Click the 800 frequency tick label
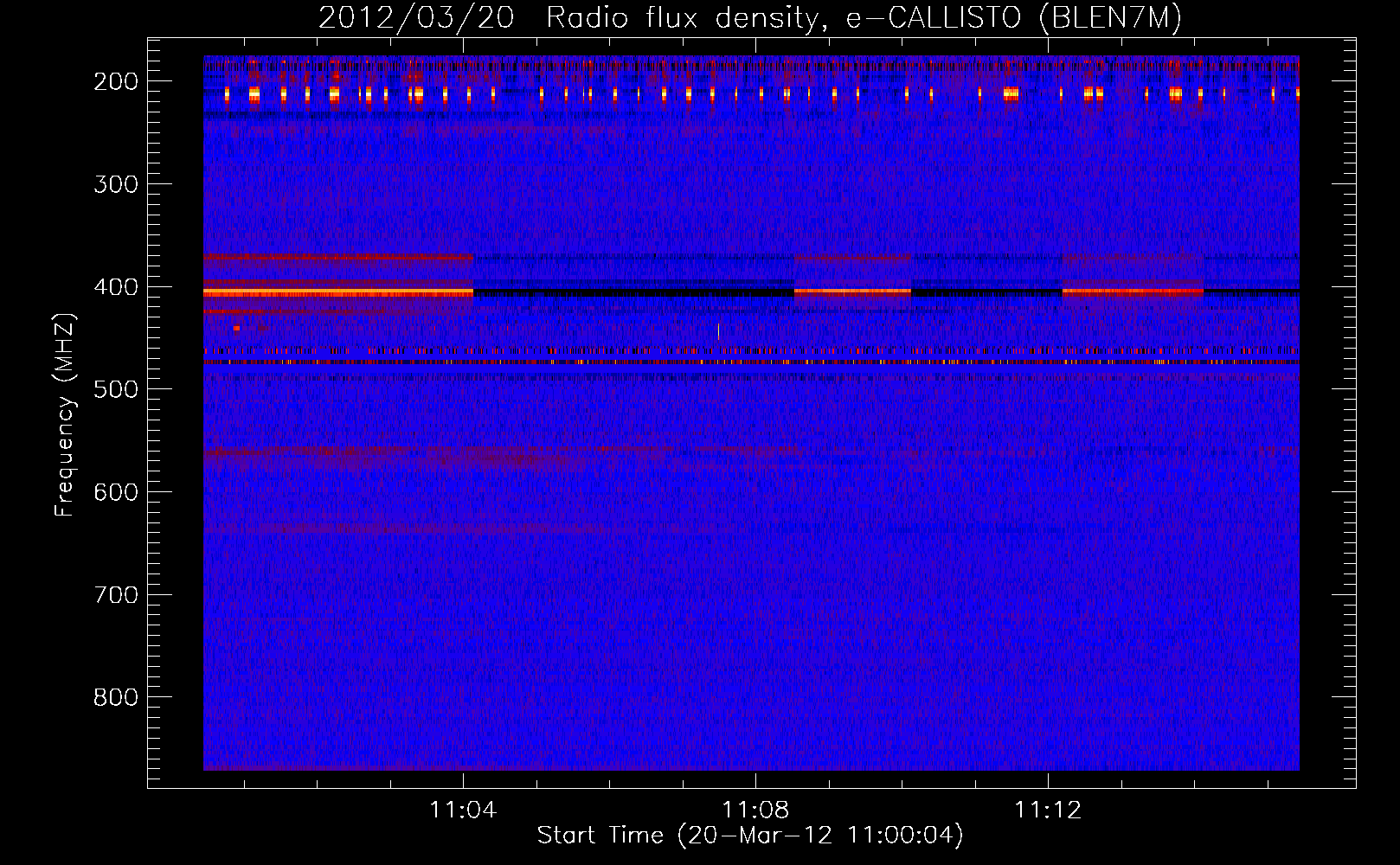 [115, 697]
